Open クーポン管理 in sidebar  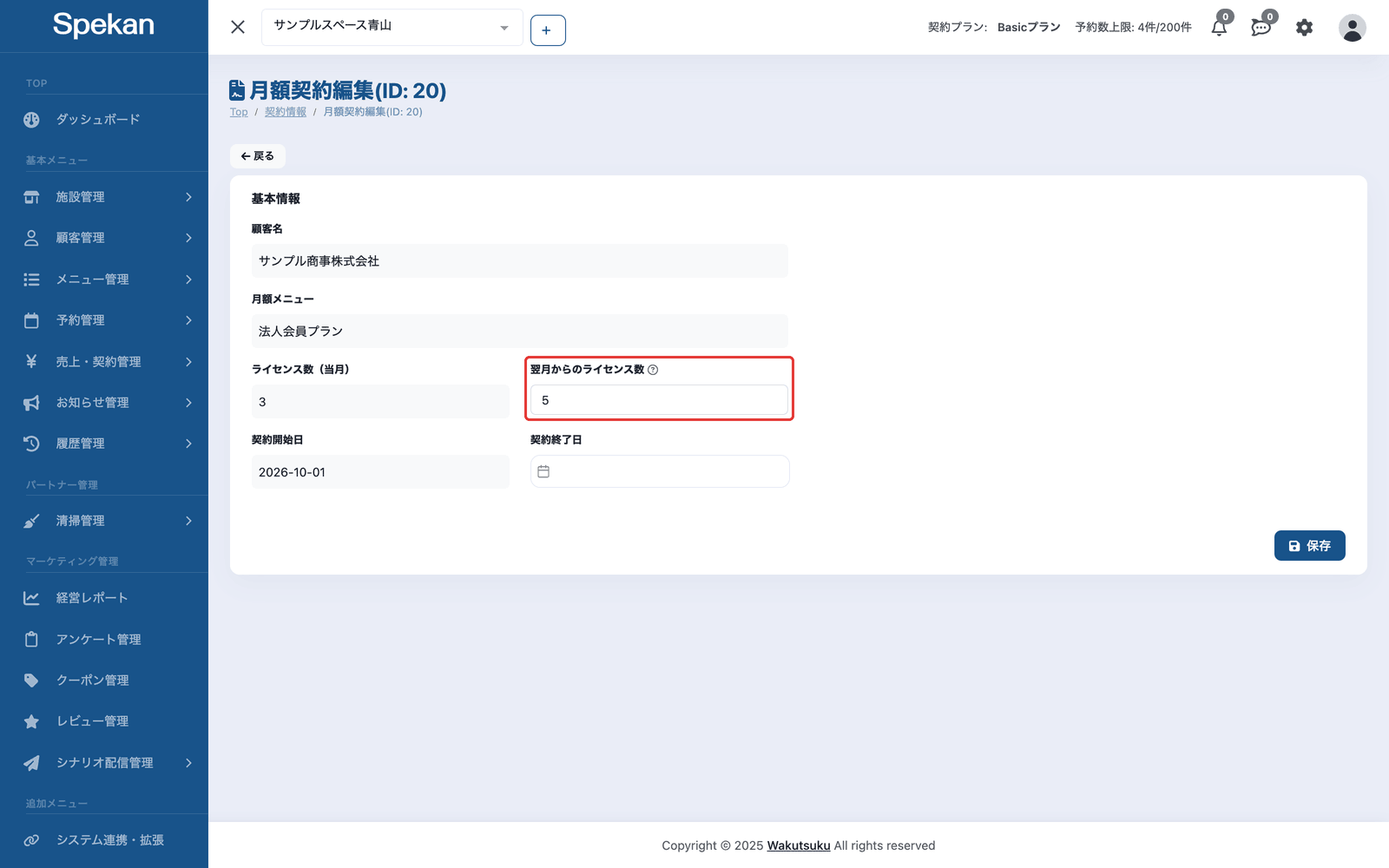[x=104, y=681]
